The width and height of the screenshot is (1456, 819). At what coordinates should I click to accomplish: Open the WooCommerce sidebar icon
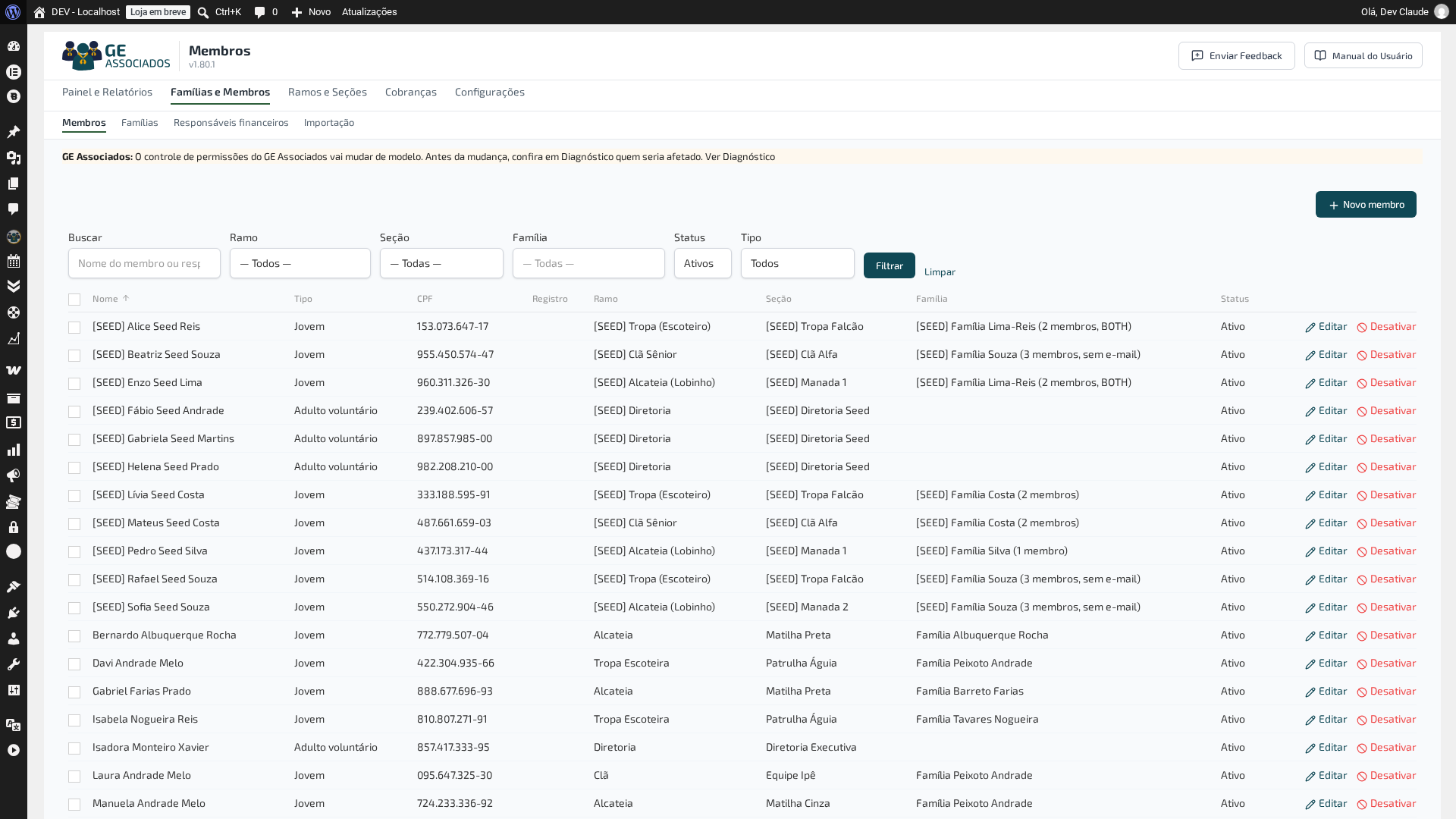point(14,371)
